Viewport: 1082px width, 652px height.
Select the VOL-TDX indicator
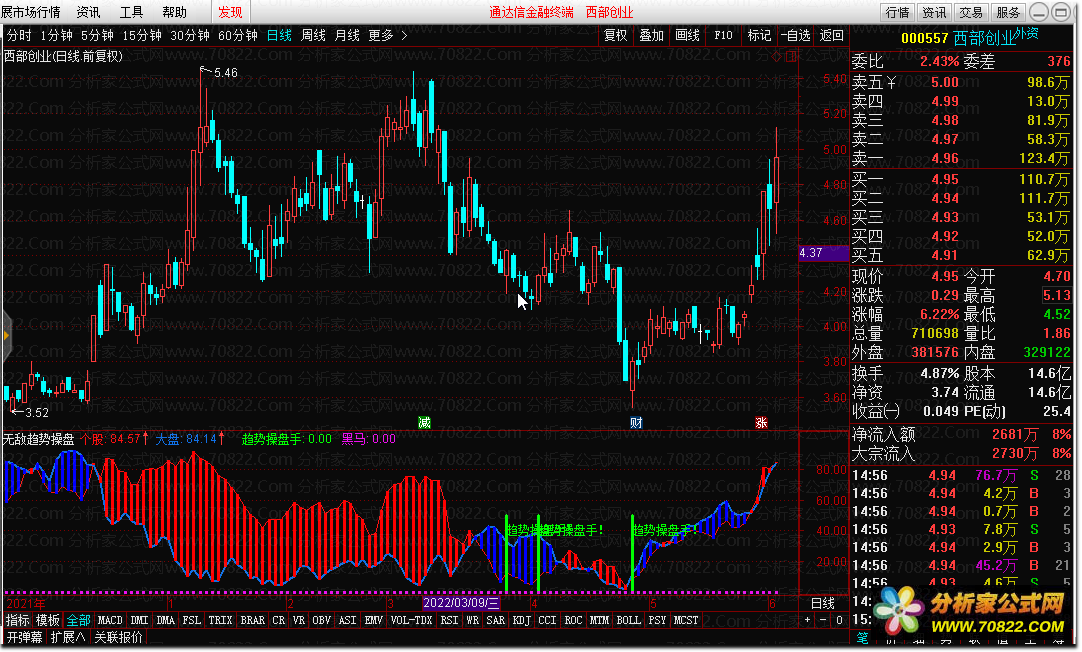[x=411, y=620]
